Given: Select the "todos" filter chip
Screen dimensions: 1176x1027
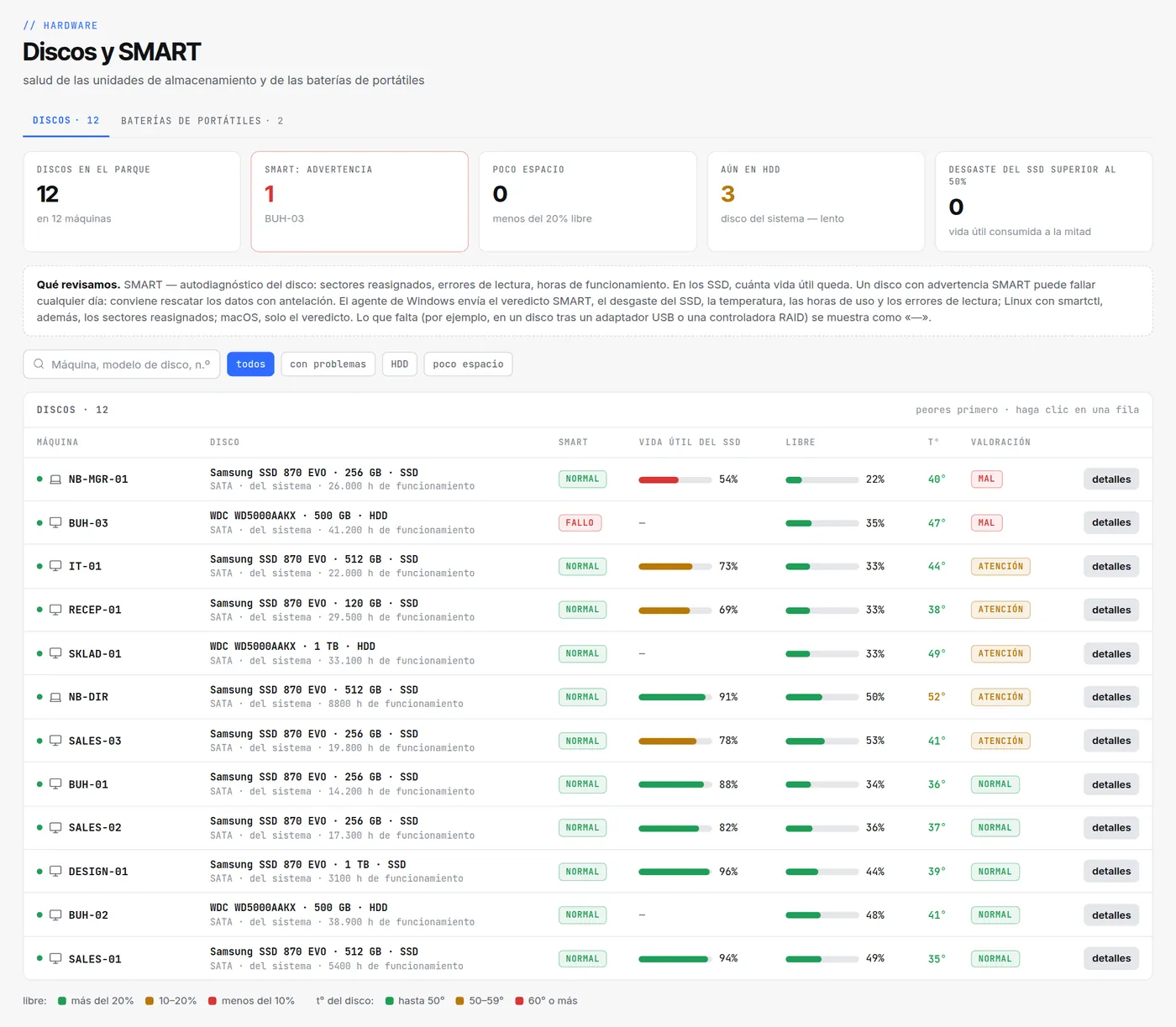Looking at the screenshot, I should (x=250, y=364).
